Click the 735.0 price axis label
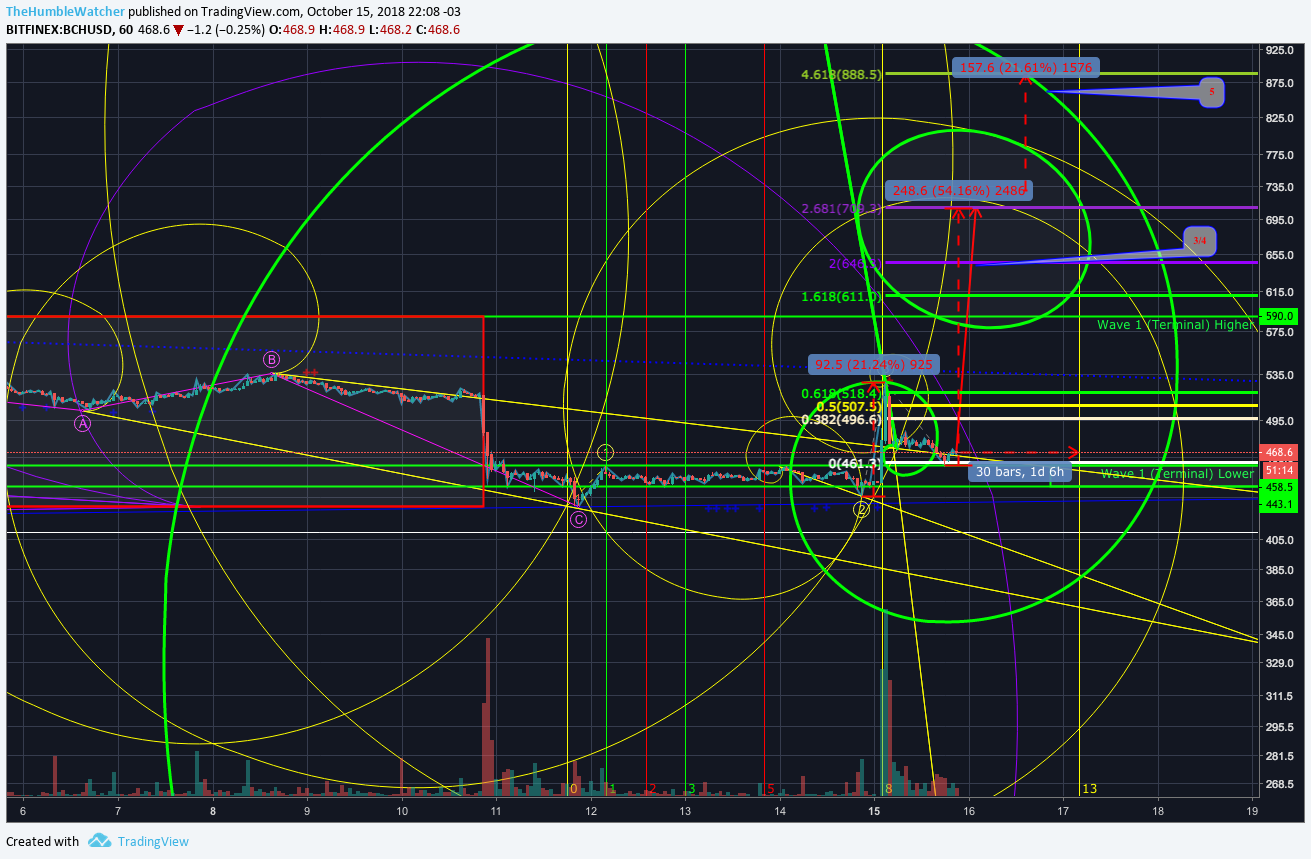Image resolution: width=1311 pixels, height=859 pixels. pyautogui.click(x=1281, y=188)
